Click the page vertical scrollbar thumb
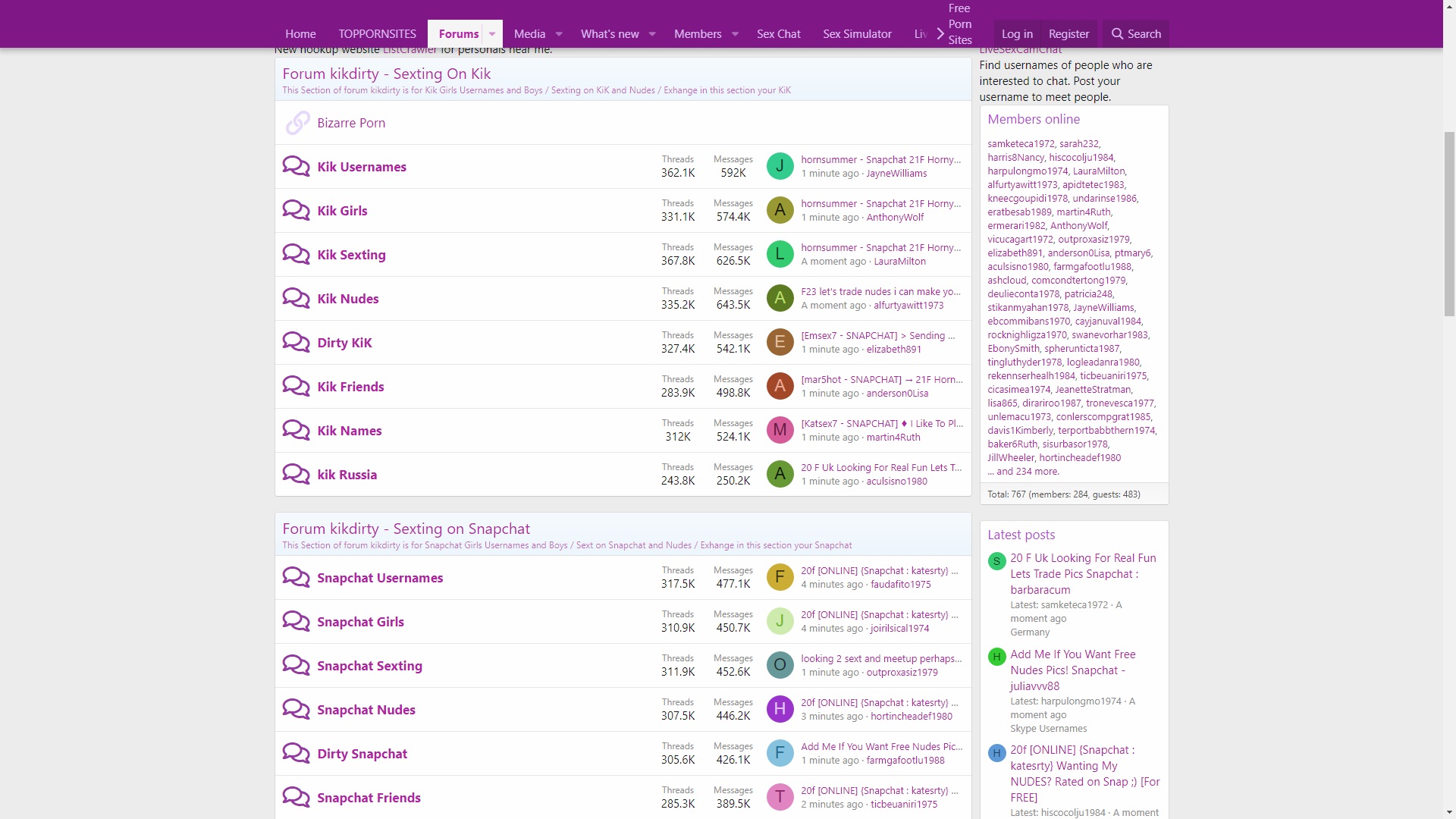The height and width of the screenshot is (819, 1456). coord(1449,224)
